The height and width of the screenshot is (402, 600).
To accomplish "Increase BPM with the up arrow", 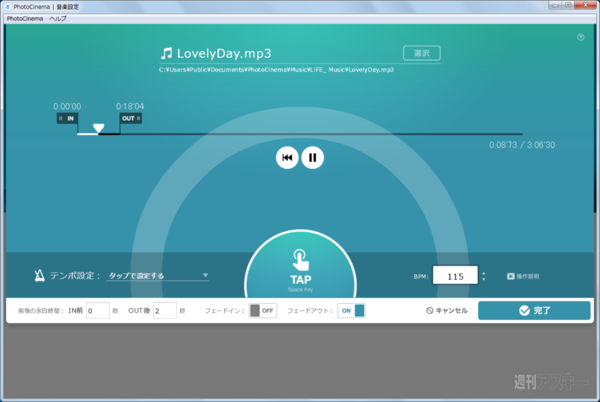I will [x=484, y=273].
